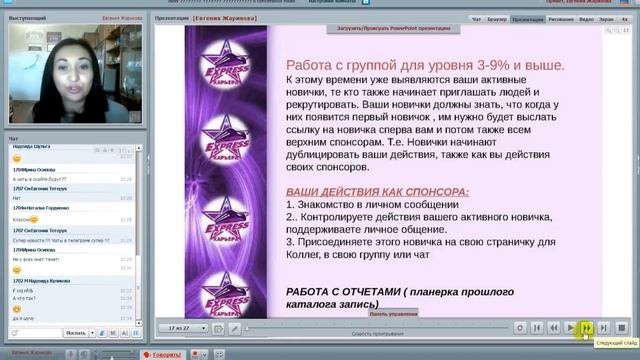Screen dimensions: 640x360
Task: Go to the next slide
Action: coord(587,328)
